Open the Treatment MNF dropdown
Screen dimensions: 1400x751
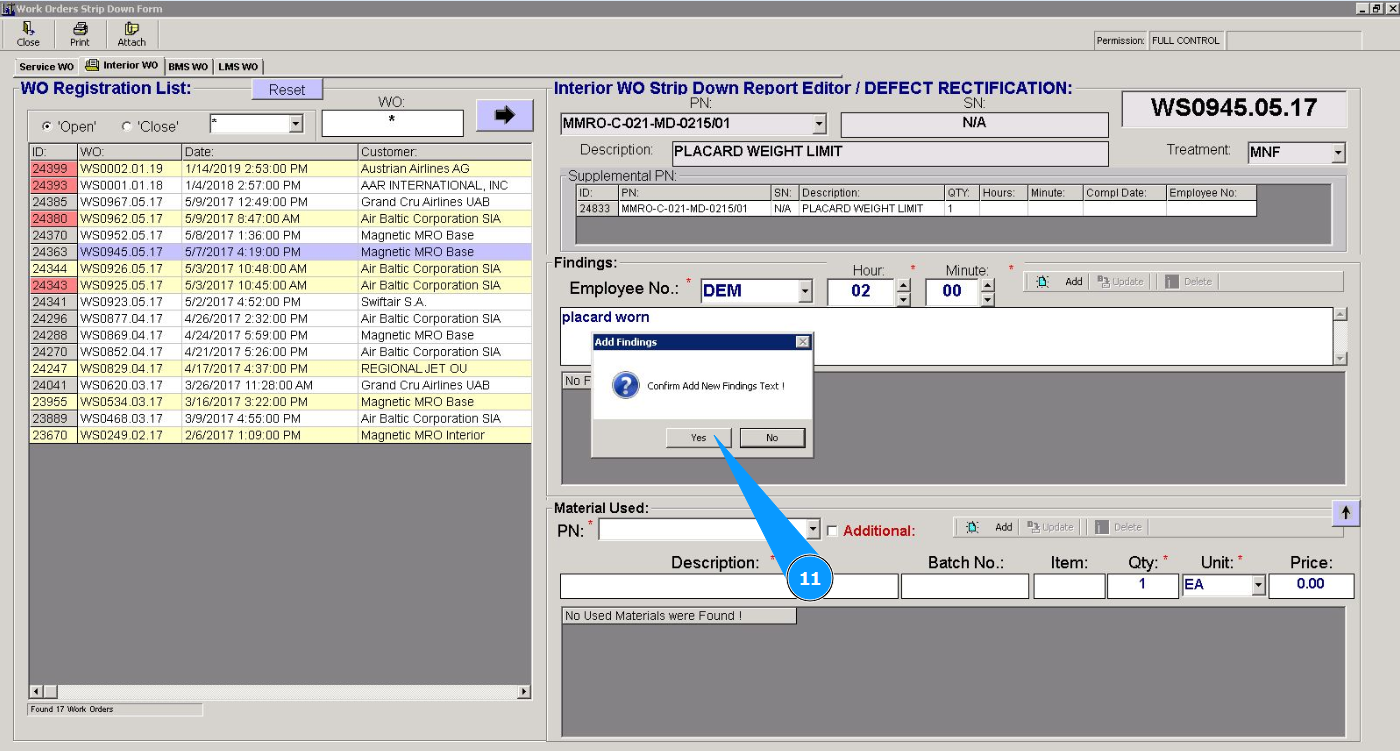pyautogui.click(x=1338, y=153)
